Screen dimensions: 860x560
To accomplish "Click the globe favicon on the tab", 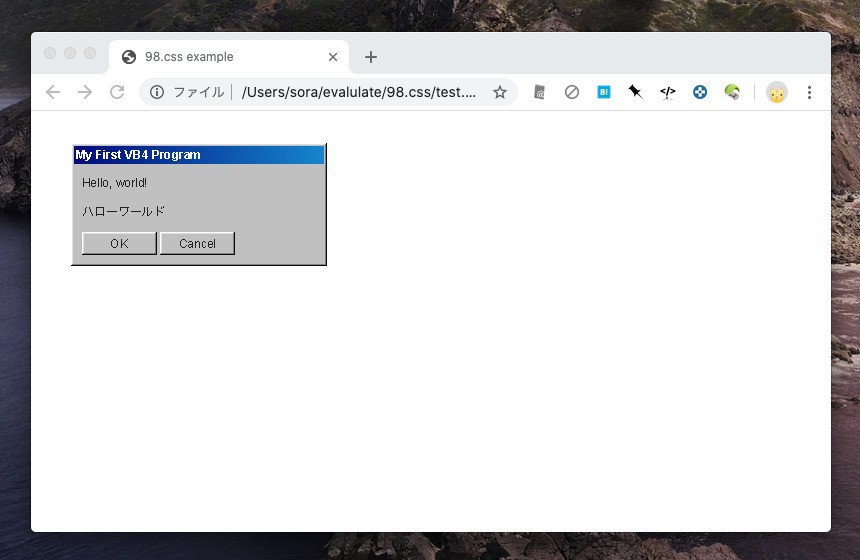I will 129,57.
